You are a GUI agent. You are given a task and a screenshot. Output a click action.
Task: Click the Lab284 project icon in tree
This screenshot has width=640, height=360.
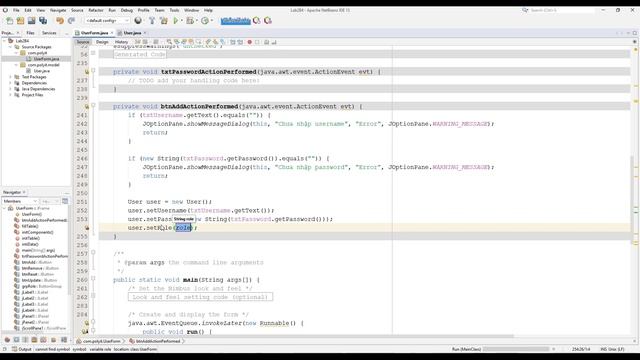11,41
